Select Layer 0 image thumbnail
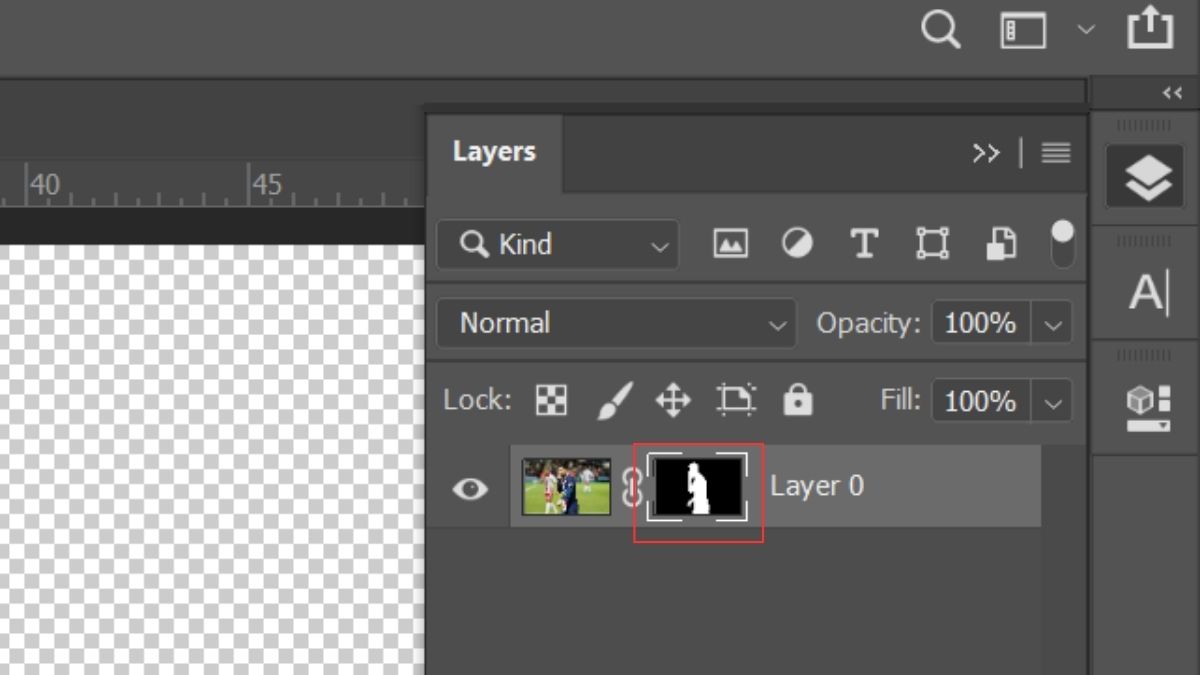The width and height of the screenshot is (1200, 675). point(567,487)
